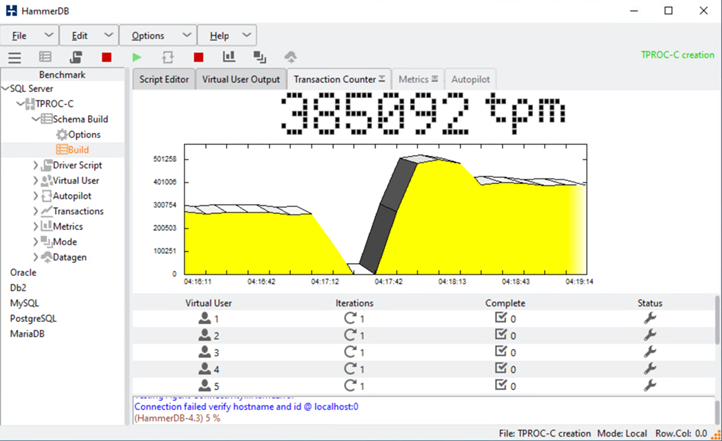
Task: Toggle Complete checkbox for Virtual User 3
Action: coord(501,353)
